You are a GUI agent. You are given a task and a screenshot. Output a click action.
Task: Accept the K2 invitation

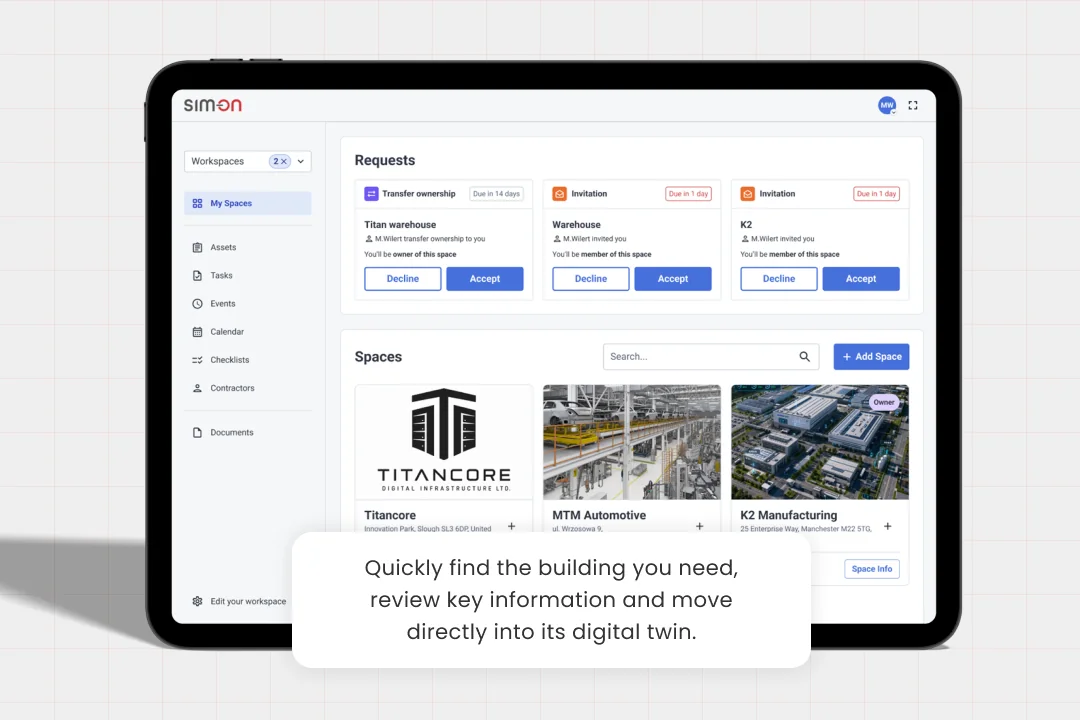pos(861,279)
